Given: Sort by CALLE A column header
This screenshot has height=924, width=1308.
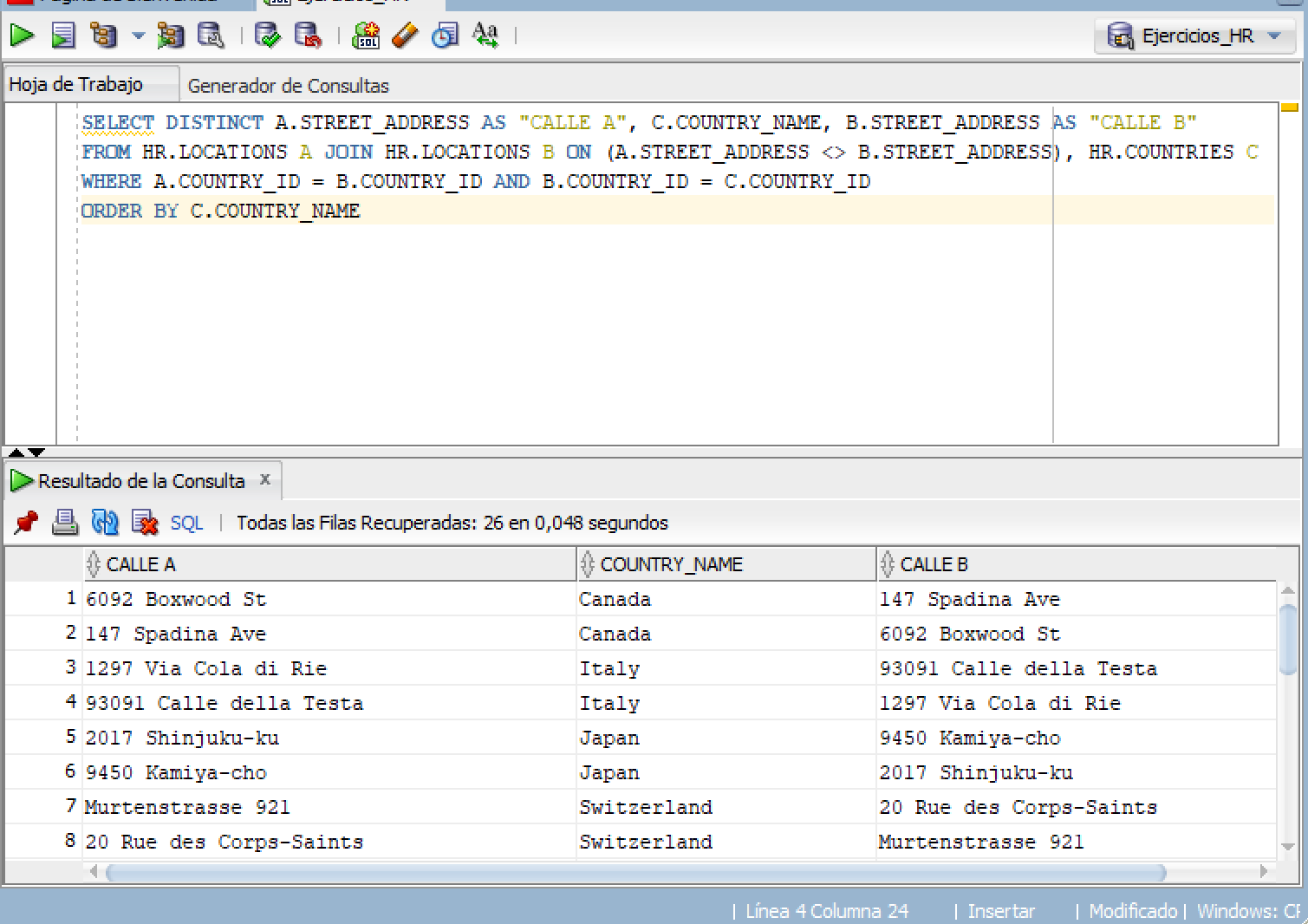Looking at the screenshot, I should 329,564.
